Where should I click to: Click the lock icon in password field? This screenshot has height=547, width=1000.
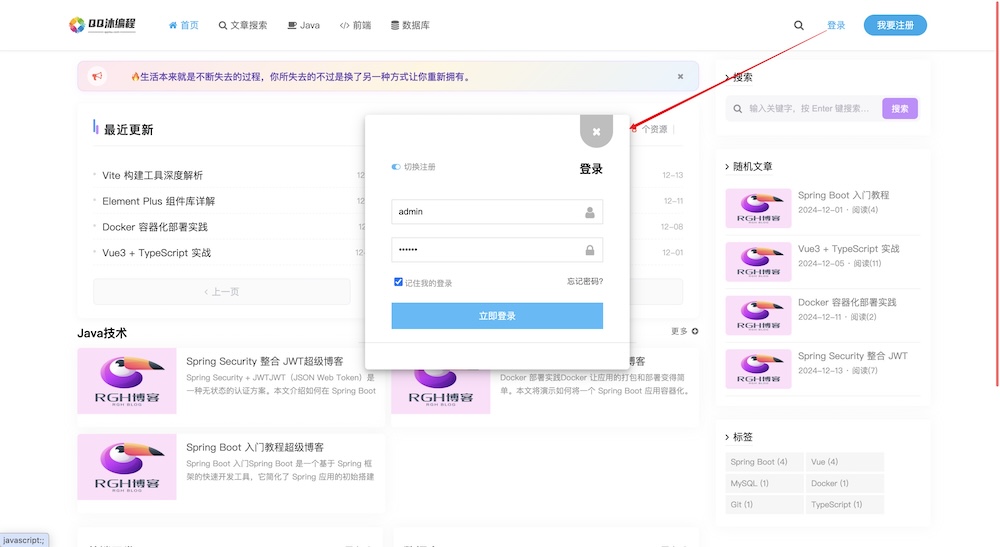590,250
